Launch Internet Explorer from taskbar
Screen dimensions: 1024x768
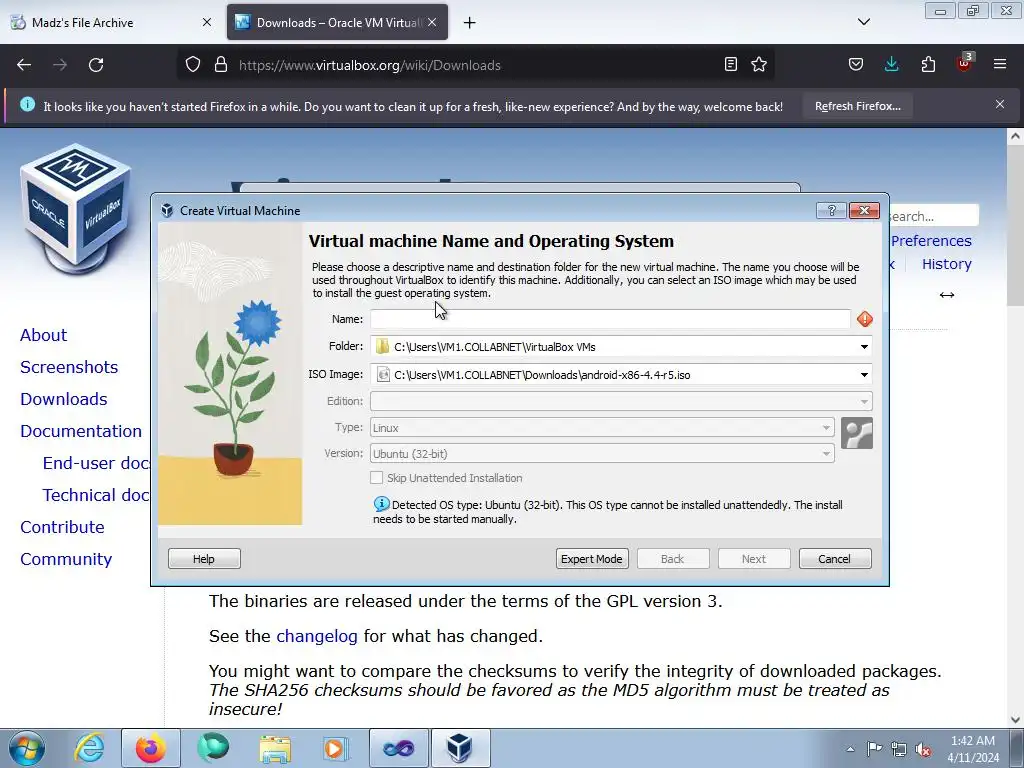click(89, 748)
